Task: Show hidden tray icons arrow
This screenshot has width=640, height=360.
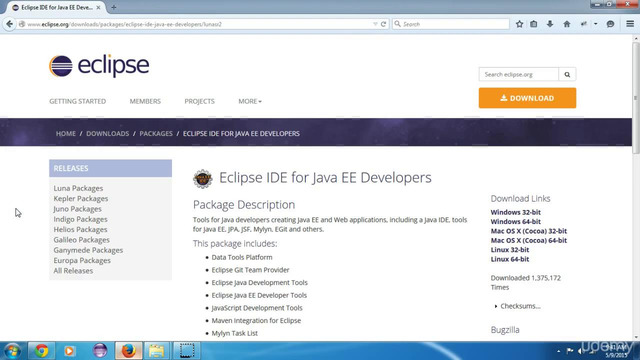Action: (x=558, y=351)
